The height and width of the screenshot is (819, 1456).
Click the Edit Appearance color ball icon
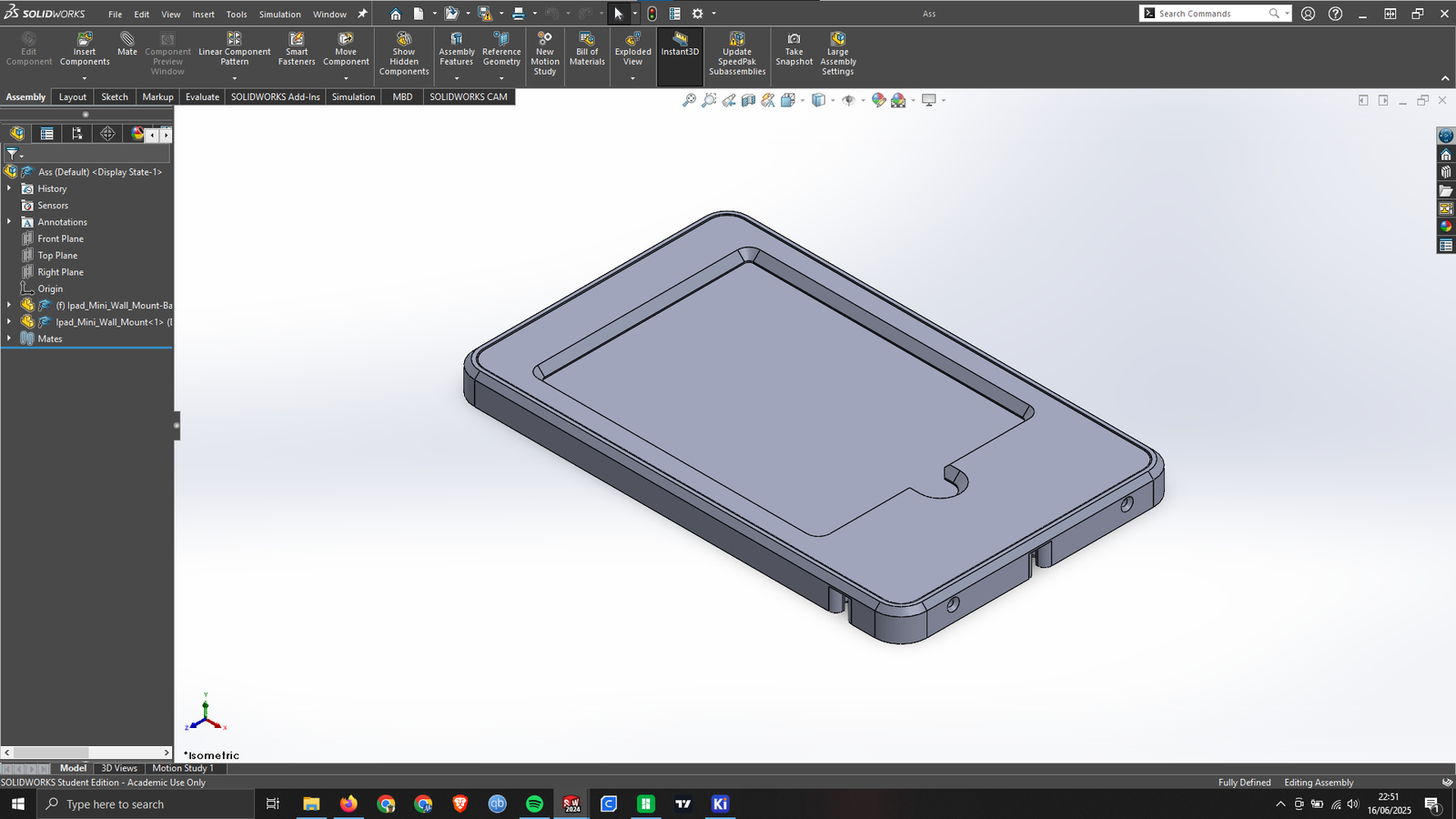pyautogui.click(x=877, y=100)
